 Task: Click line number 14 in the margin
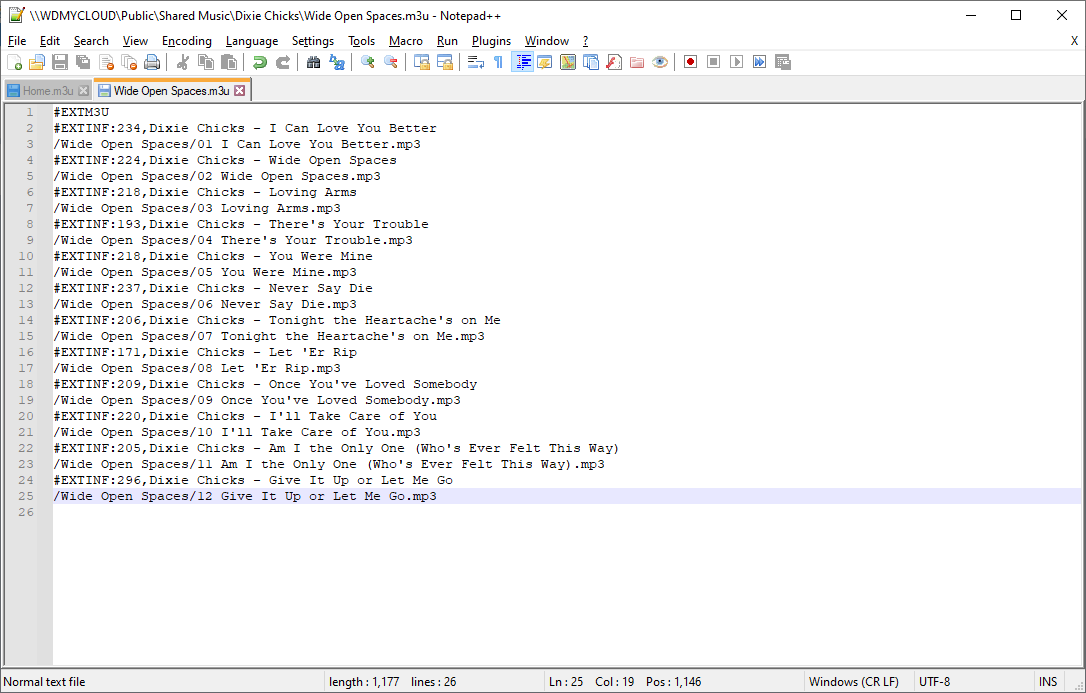click(26, 320)
